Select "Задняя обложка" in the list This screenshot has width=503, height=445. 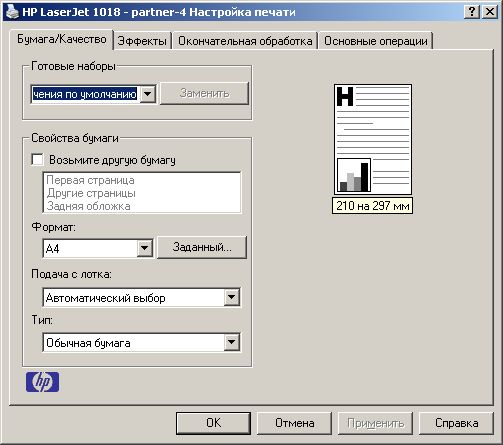pyautogui.click(x=88, y=206)
